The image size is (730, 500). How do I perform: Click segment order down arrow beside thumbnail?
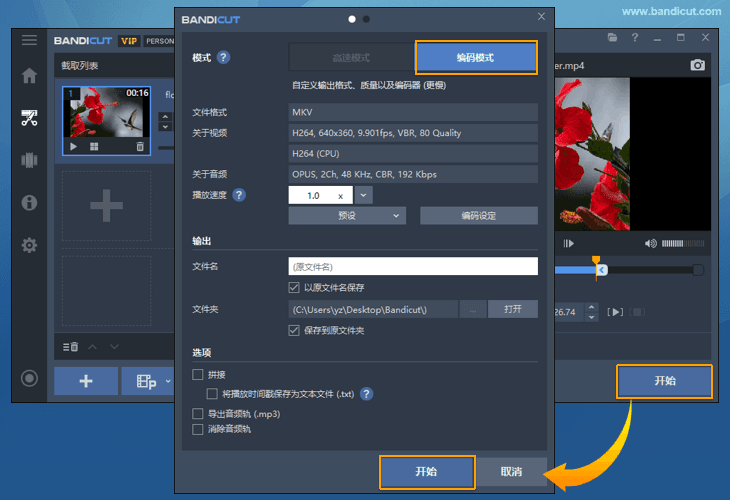click(x=165, y=127)
